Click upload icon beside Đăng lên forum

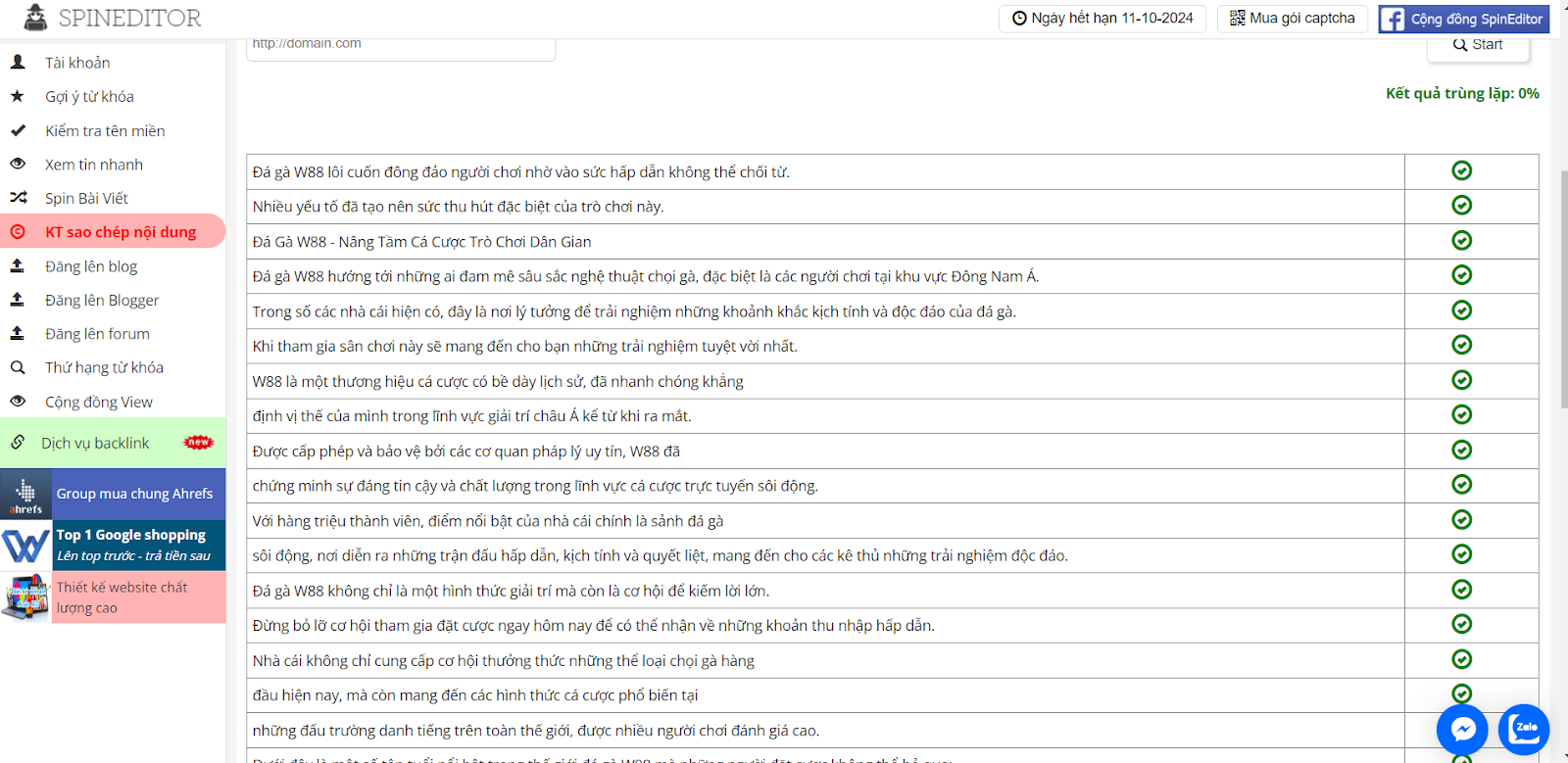click(x=18, y=333)
